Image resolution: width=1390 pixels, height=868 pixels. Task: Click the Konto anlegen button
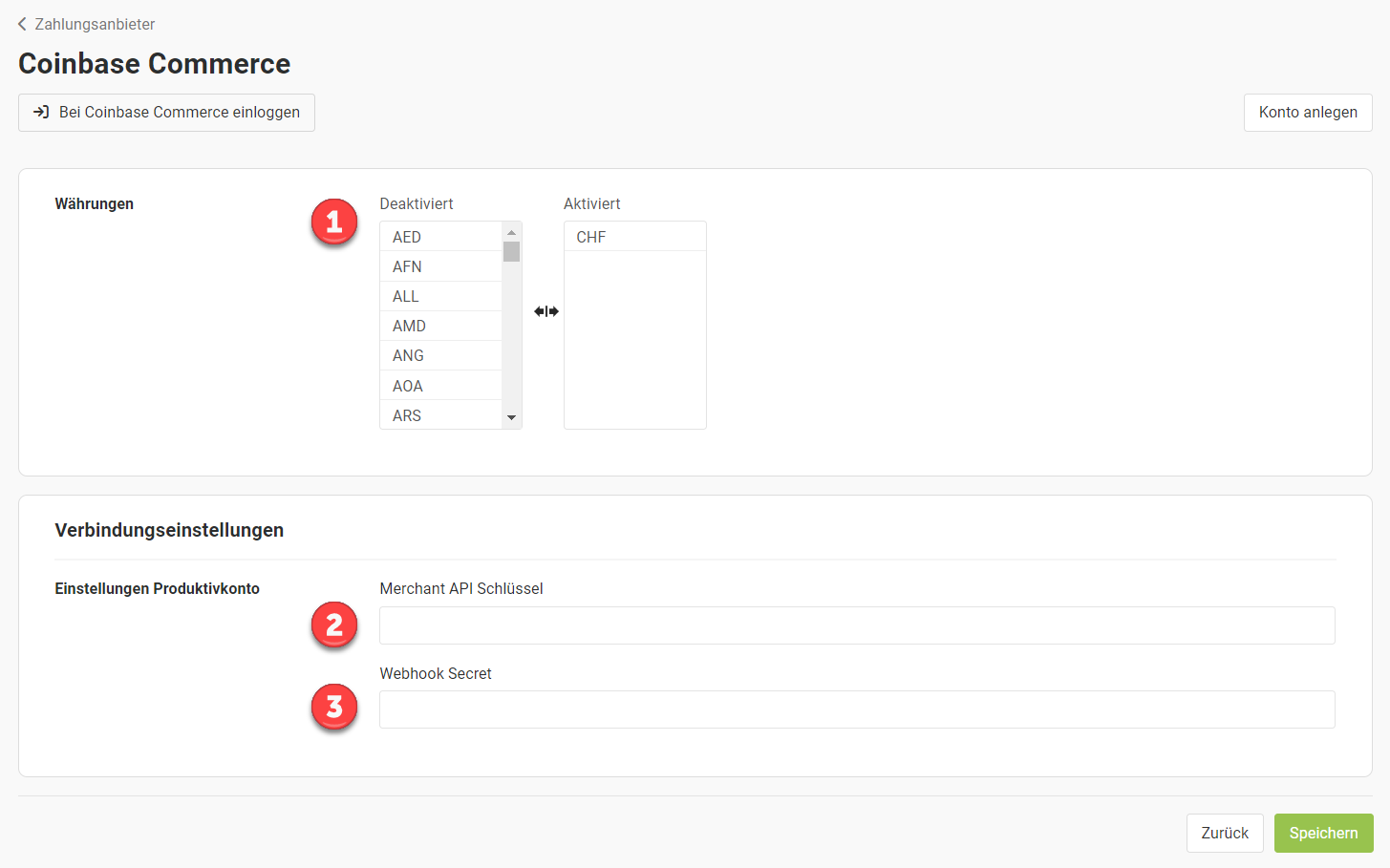tap(1308, 113)
